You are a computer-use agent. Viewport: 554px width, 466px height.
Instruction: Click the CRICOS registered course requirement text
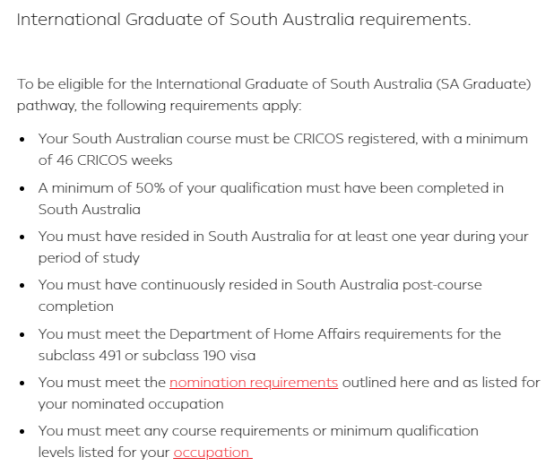click(x=283, y=149)
